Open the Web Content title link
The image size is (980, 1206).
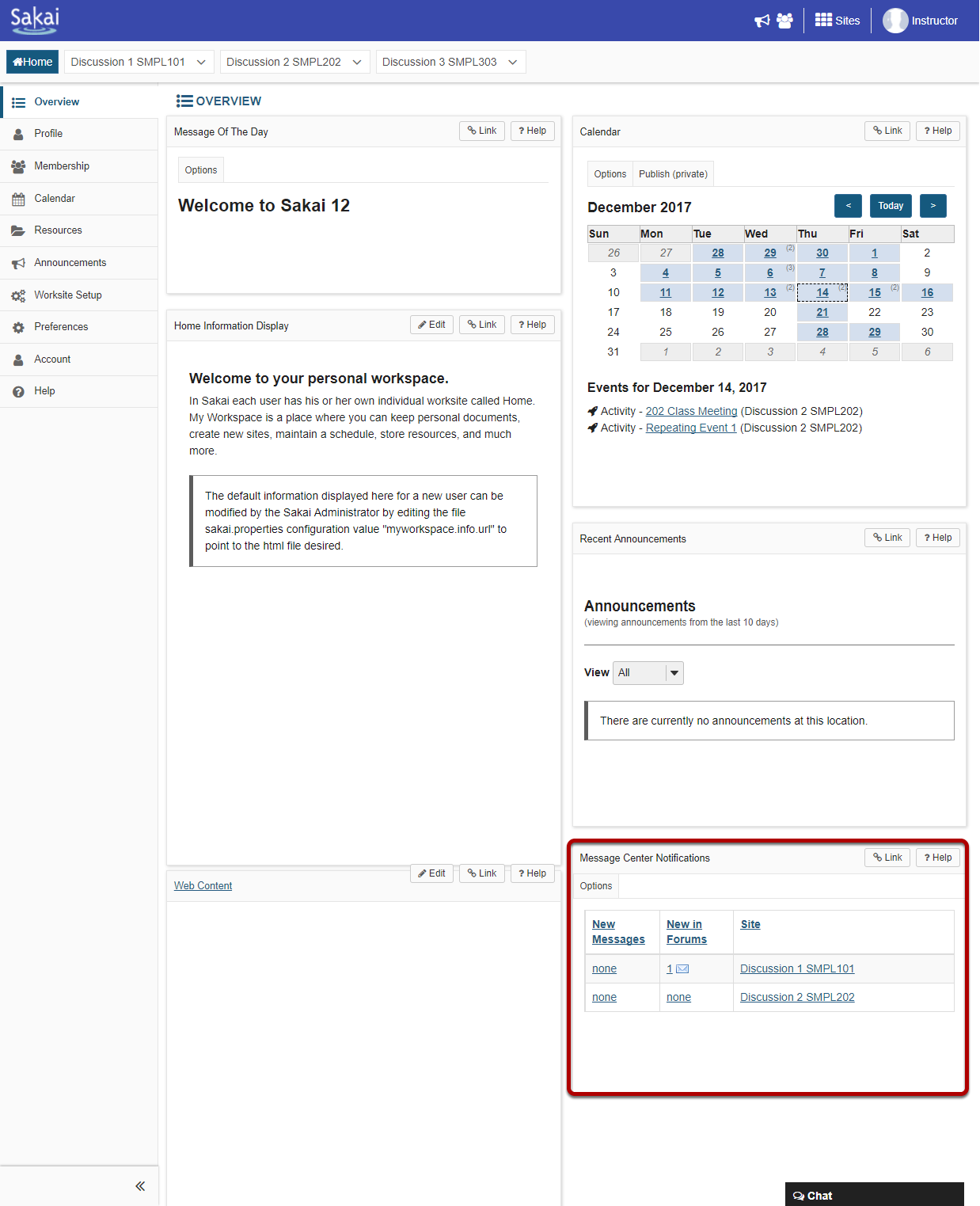point(203,886)
